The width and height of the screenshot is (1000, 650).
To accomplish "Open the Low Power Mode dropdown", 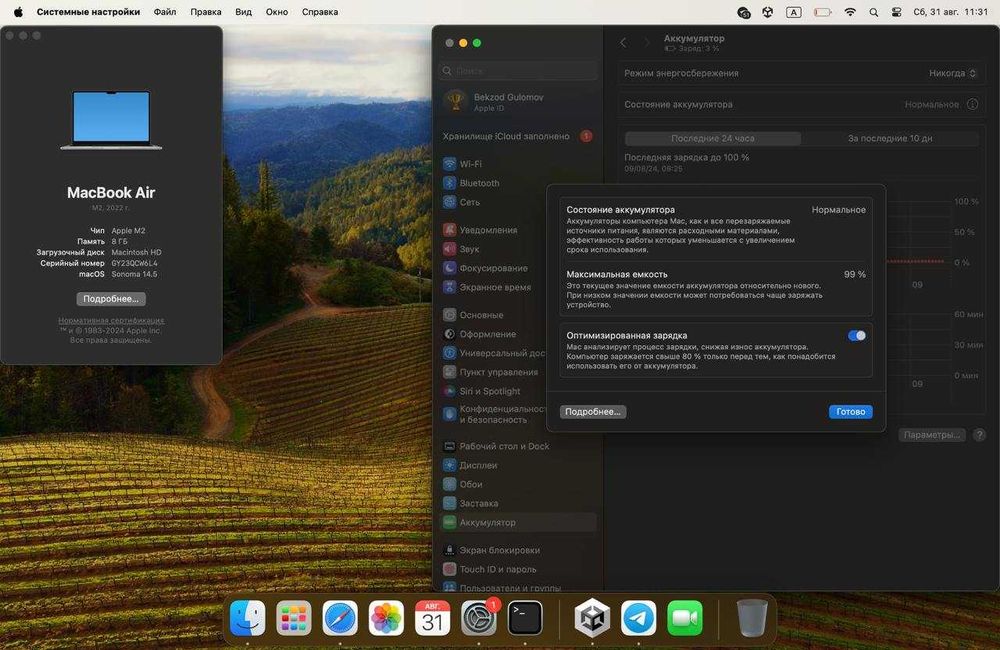I will (953, 73).
